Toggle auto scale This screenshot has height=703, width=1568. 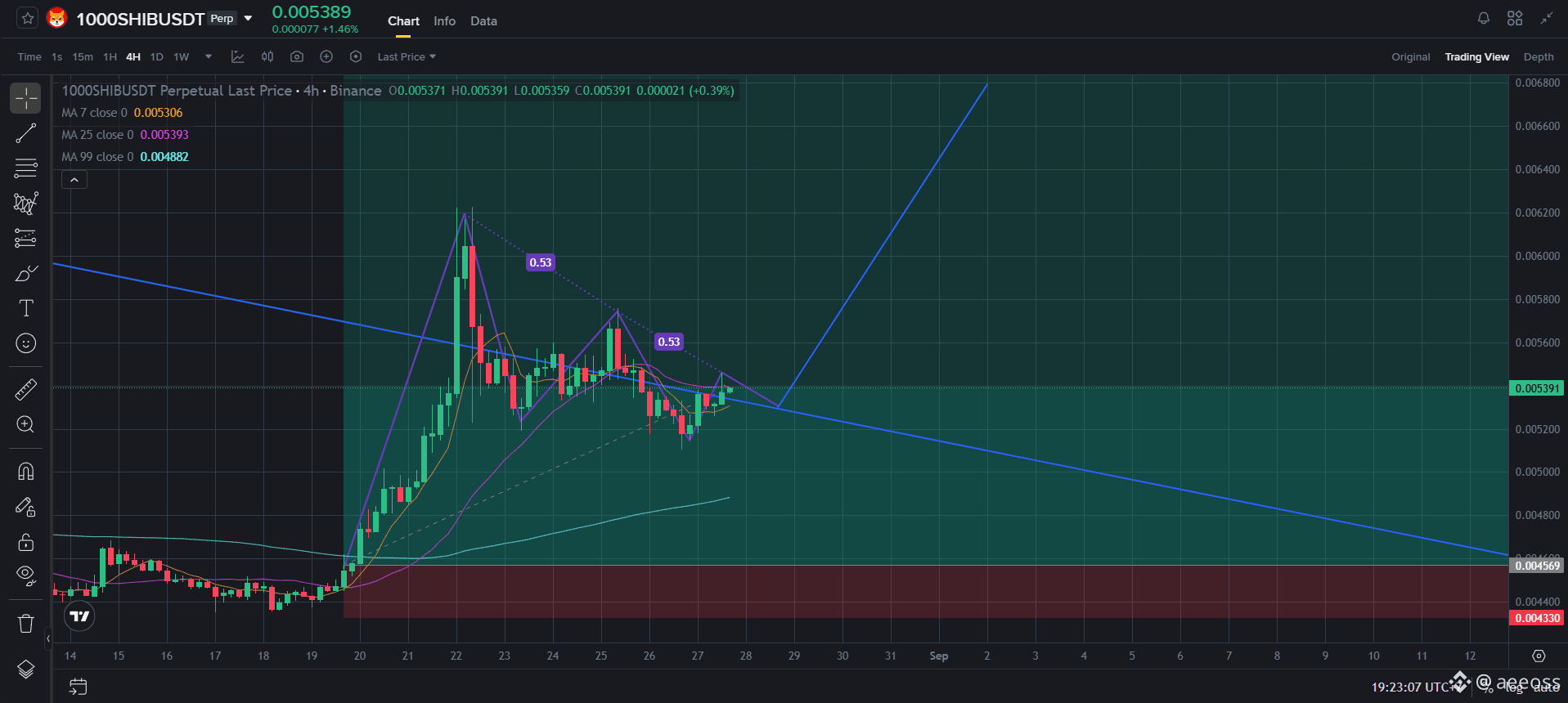tap(1546, 688)
